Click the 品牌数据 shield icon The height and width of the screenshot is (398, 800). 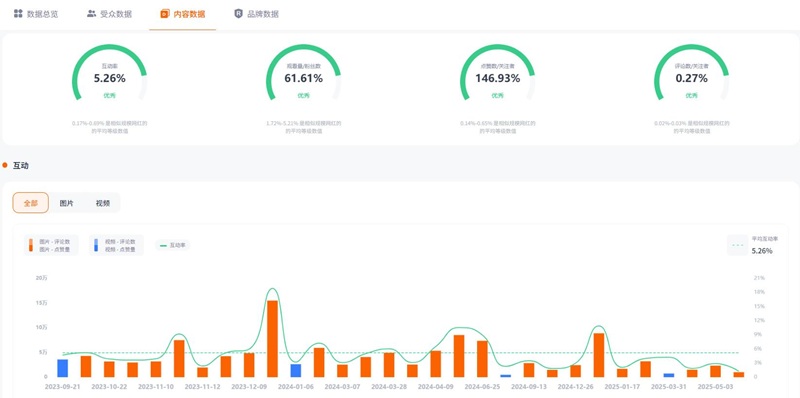click(x=238, y=13)
